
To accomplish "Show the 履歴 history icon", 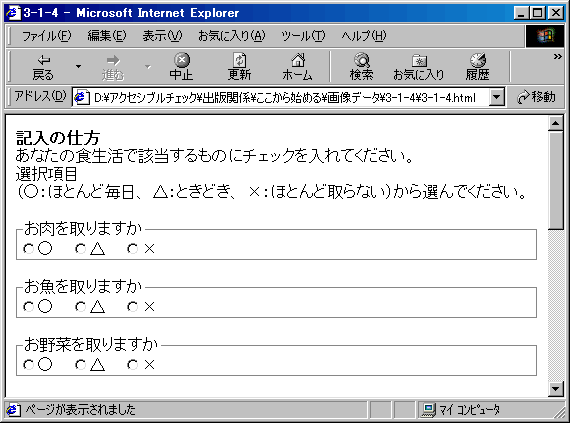I will click(477, 60).
